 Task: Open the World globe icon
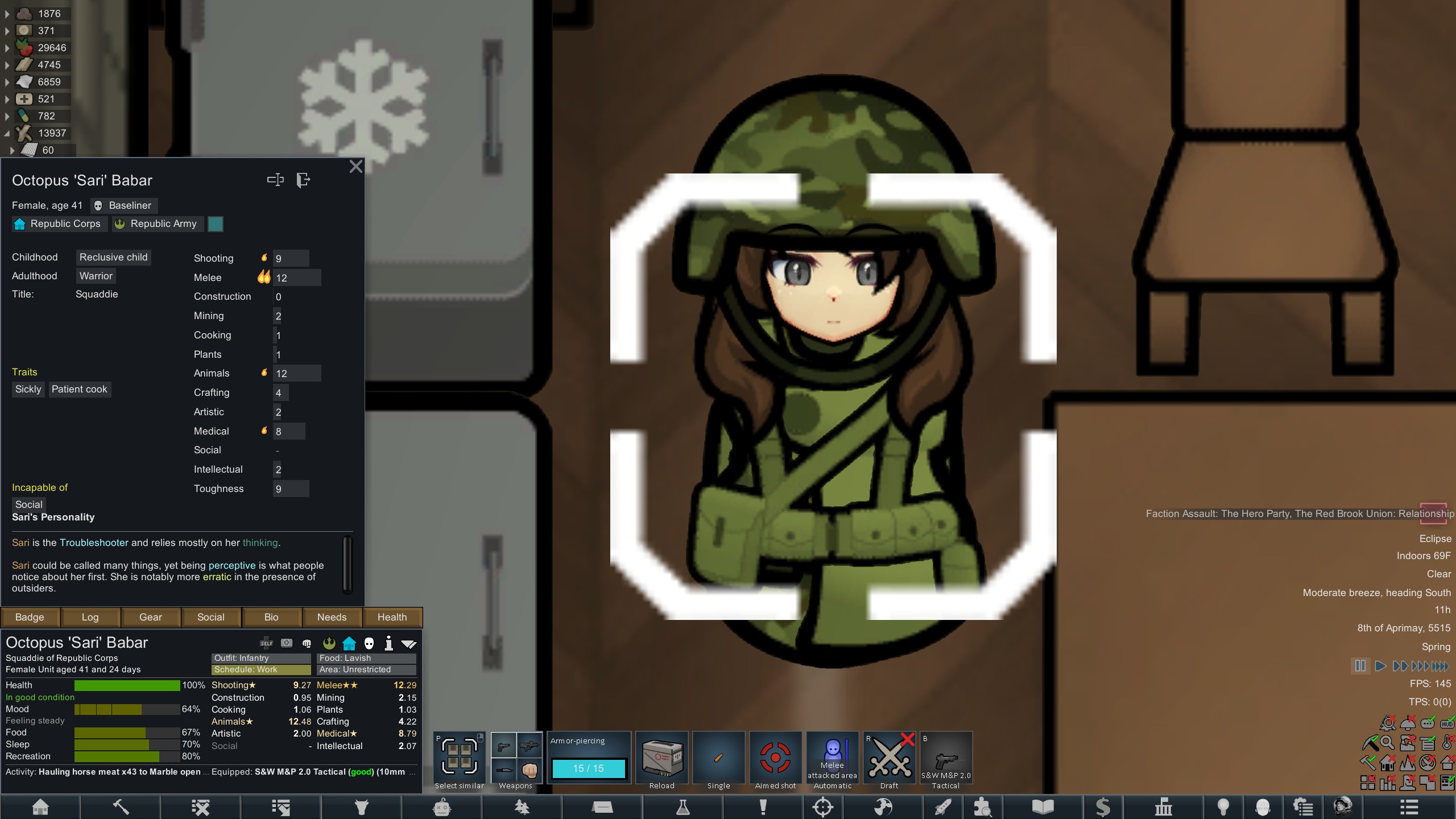[883, 806]
